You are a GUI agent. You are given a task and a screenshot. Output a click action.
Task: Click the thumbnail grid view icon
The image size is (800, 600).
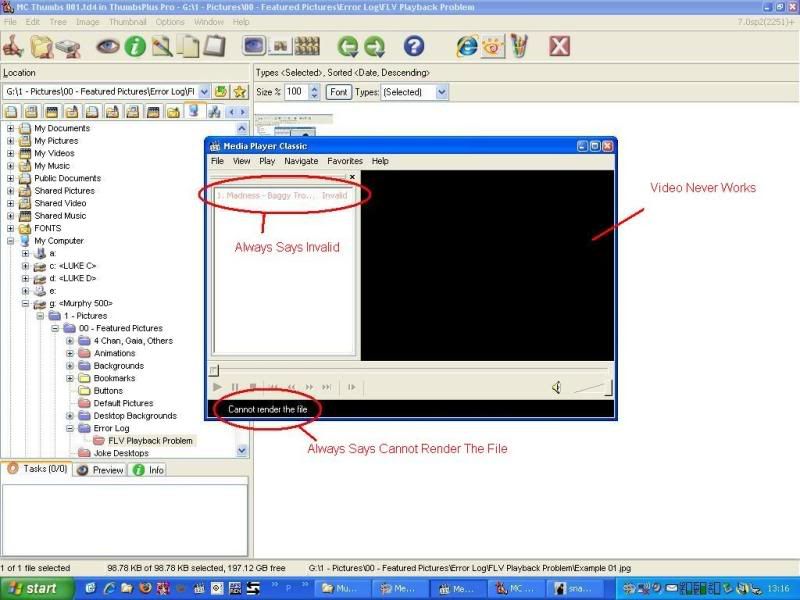click(x=307, y=46)
